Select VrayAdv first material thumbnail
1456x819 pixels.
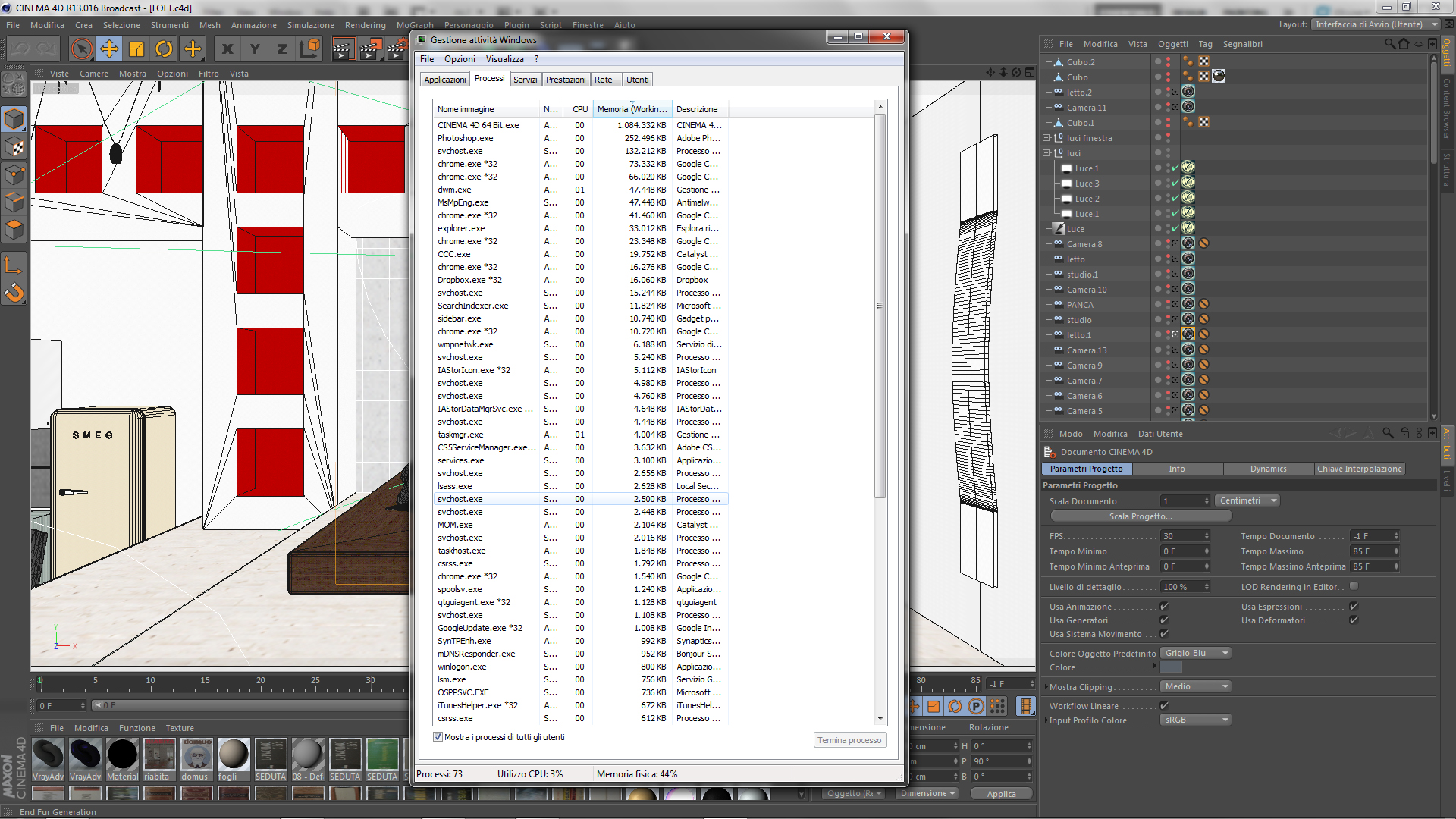tap(48, 755)
